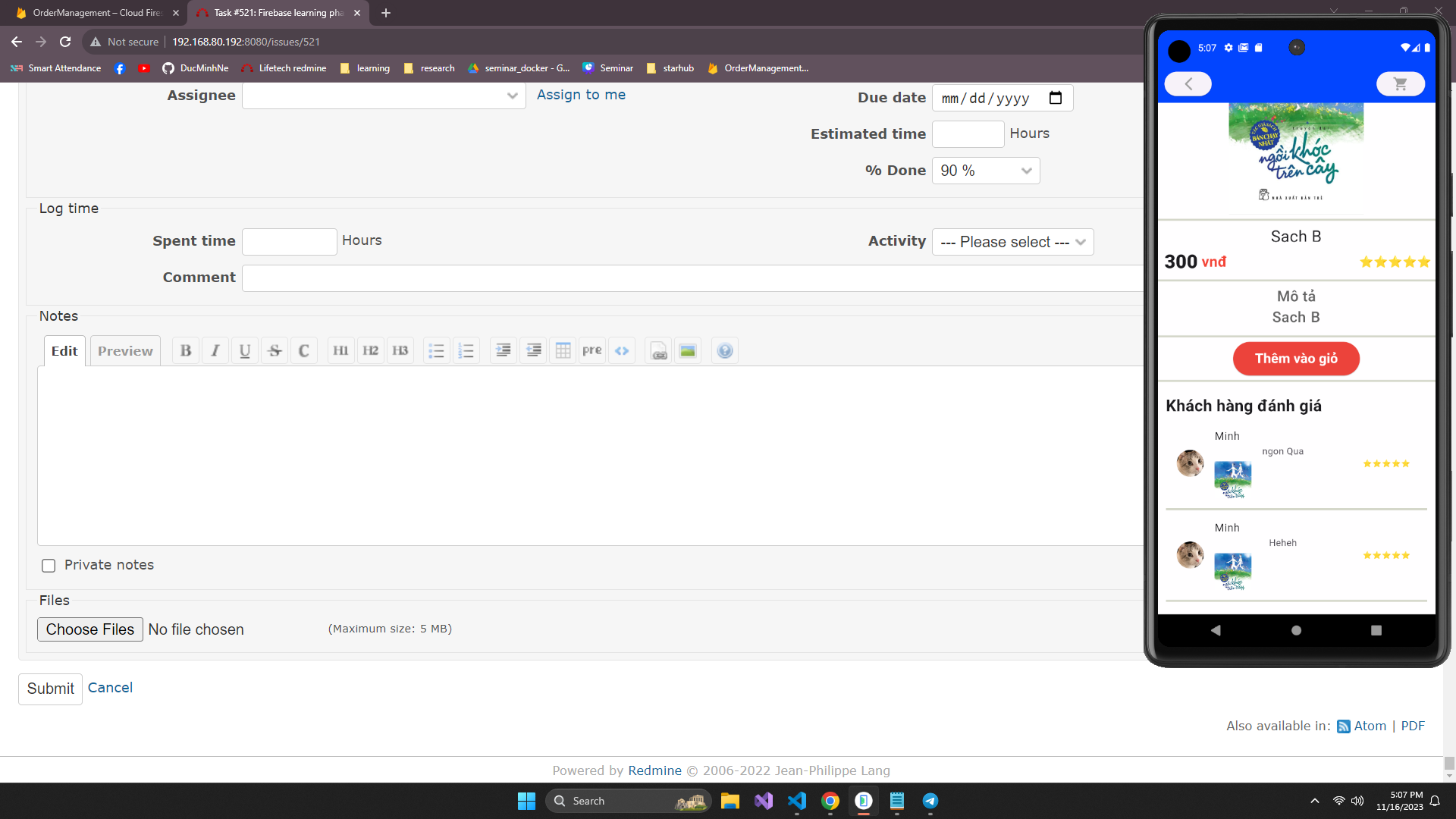
Task: Open text formatting help icon
Action: point(725,350)
